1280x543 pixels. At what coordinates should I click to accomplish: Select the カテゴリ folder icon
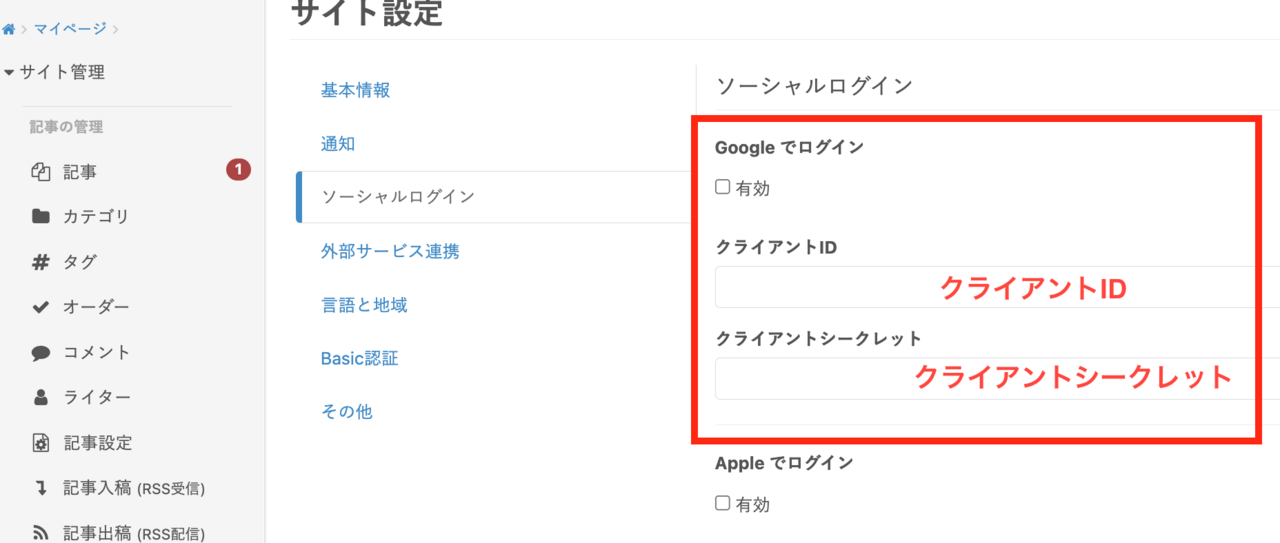[41, 216]
